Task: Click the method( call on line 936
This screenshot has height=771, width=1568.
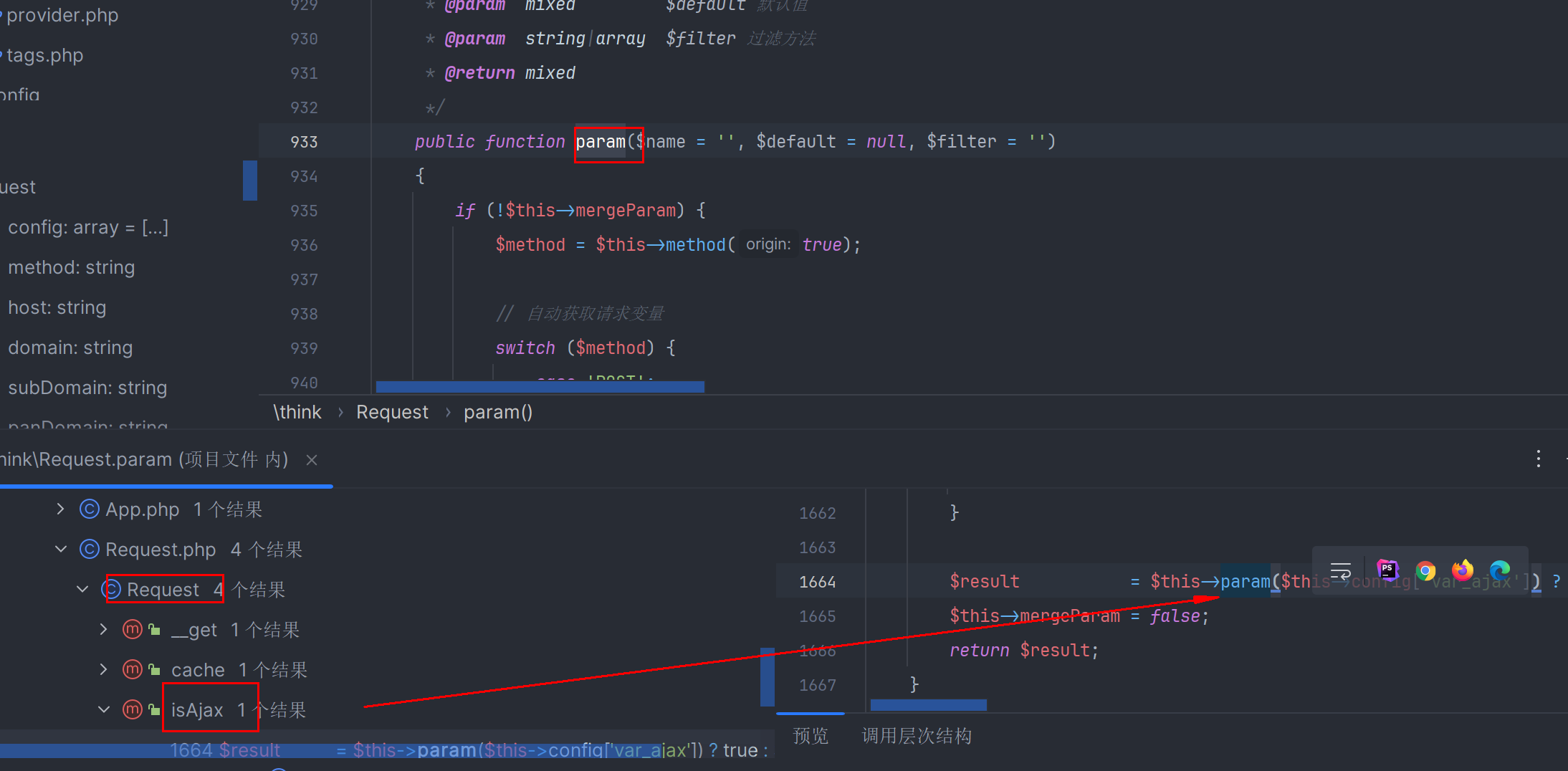Action: pyautogui.click(x=696, y=245)
